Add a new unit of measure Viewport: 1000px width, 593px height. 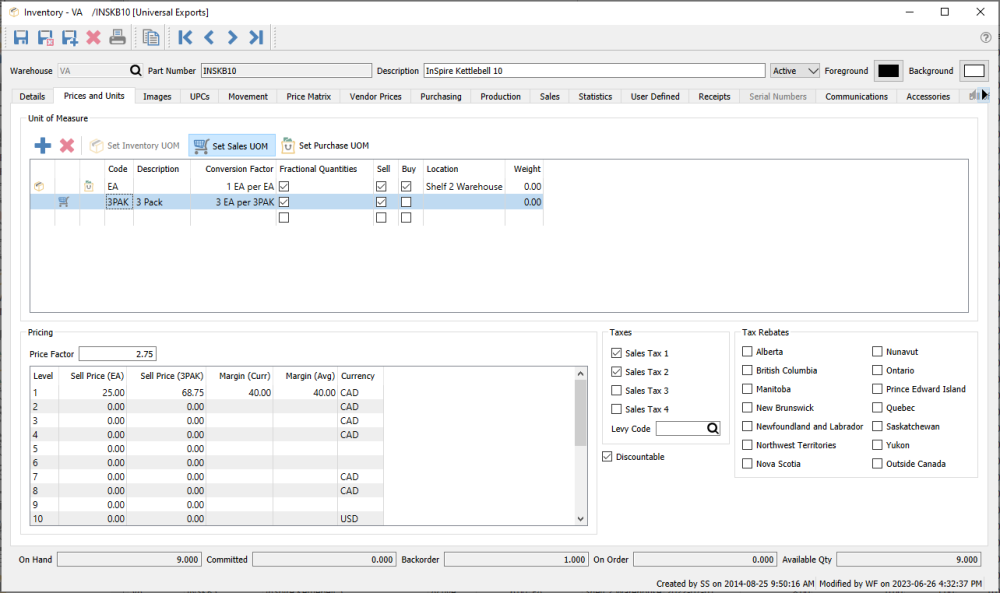tap(43, 145)
